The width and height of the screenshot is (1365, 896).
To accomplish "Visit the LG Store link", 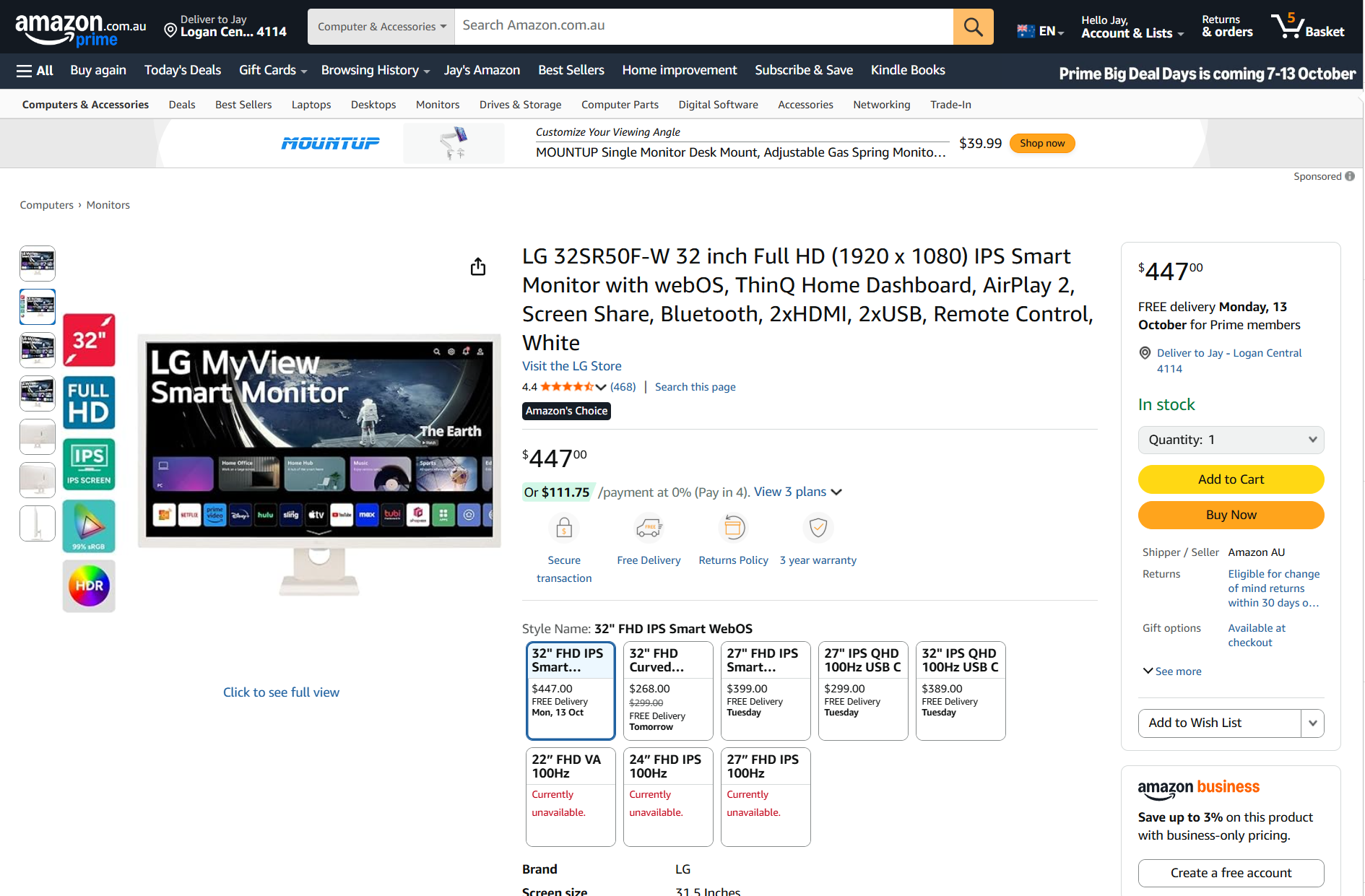I will (571, 366).
